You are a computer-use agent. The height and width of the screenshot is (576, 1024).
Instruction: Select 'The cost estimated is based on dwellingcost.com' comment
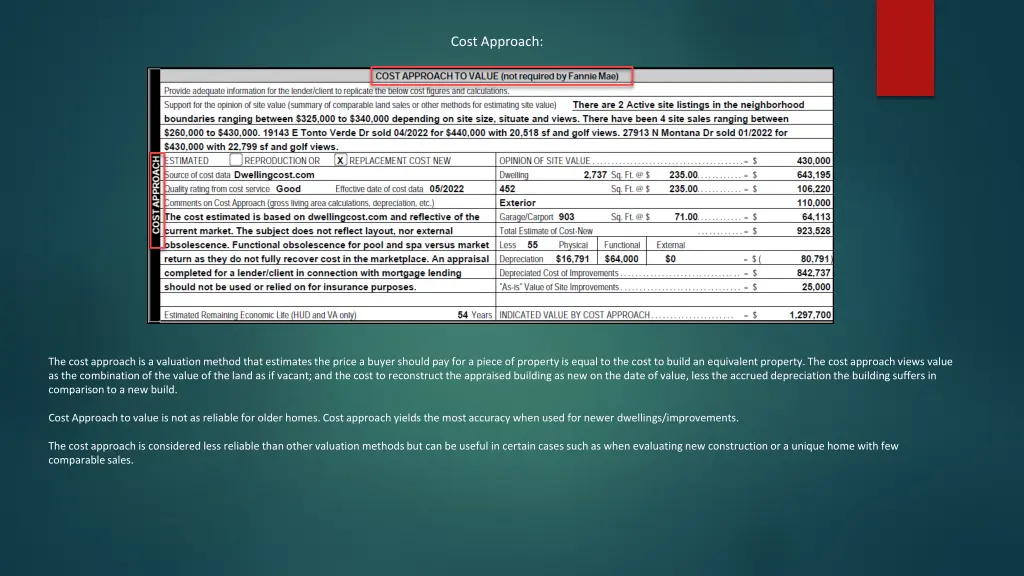[x=327, y=251]
